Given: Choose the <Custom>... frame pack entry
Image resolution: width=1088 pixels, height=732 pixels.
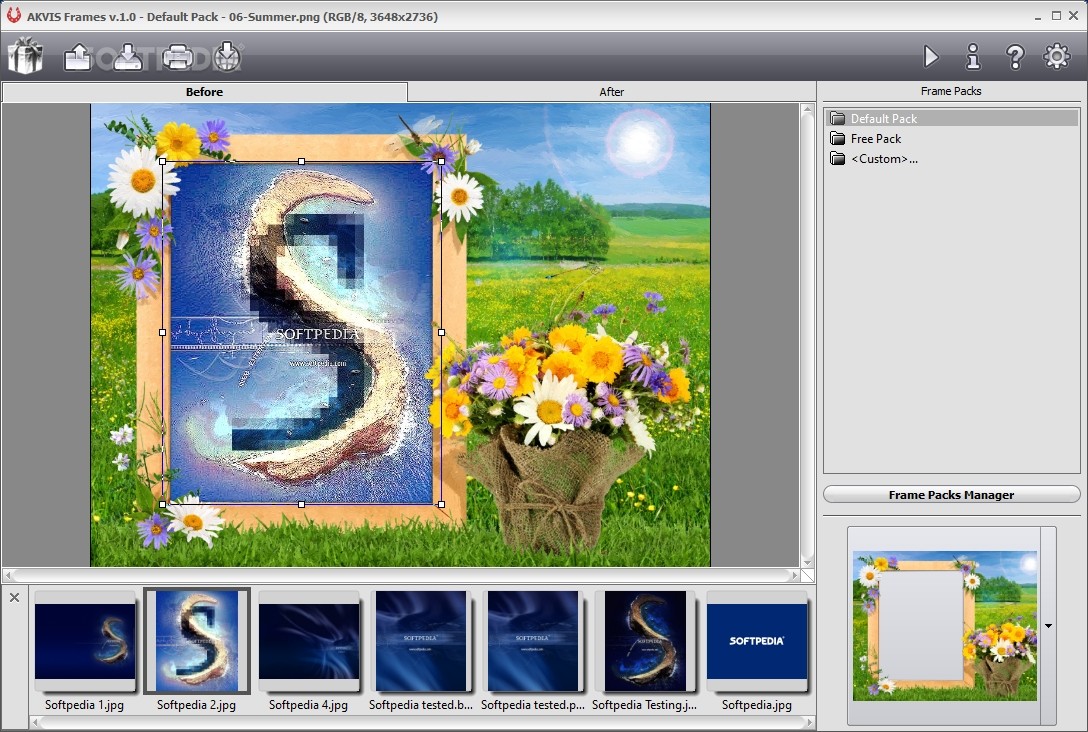Looking at the screenshot, I should [x=951, y=159].
